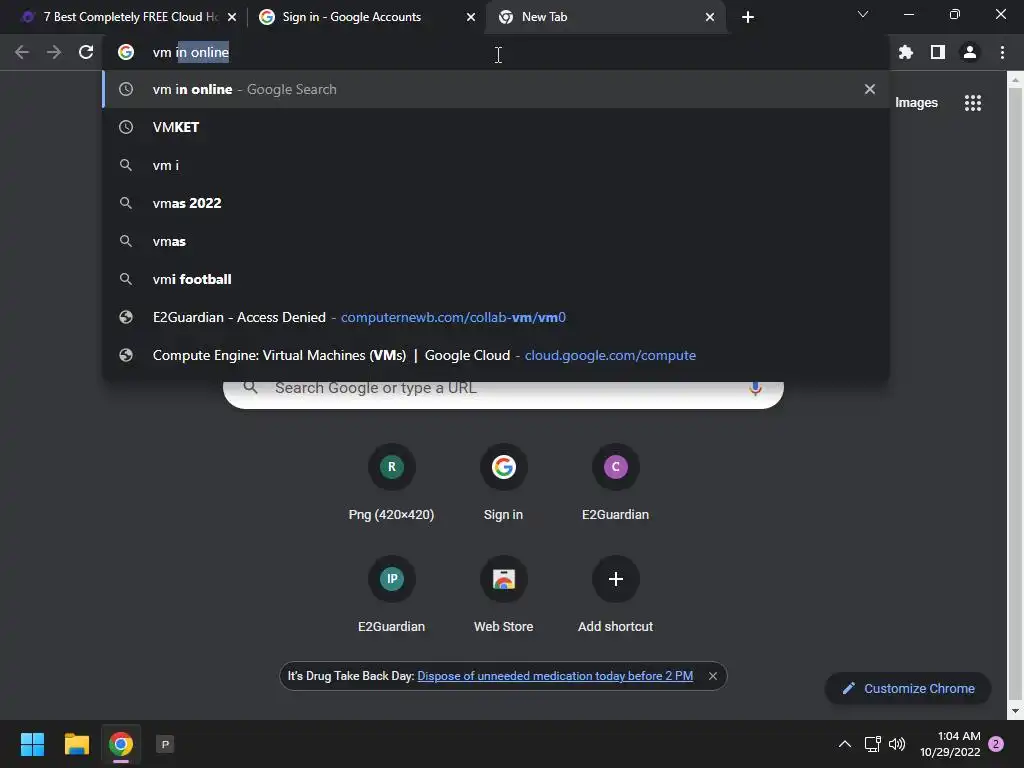Open the tab search dropdown arrow
The image size is (1024, 768).
pos(863,14)
